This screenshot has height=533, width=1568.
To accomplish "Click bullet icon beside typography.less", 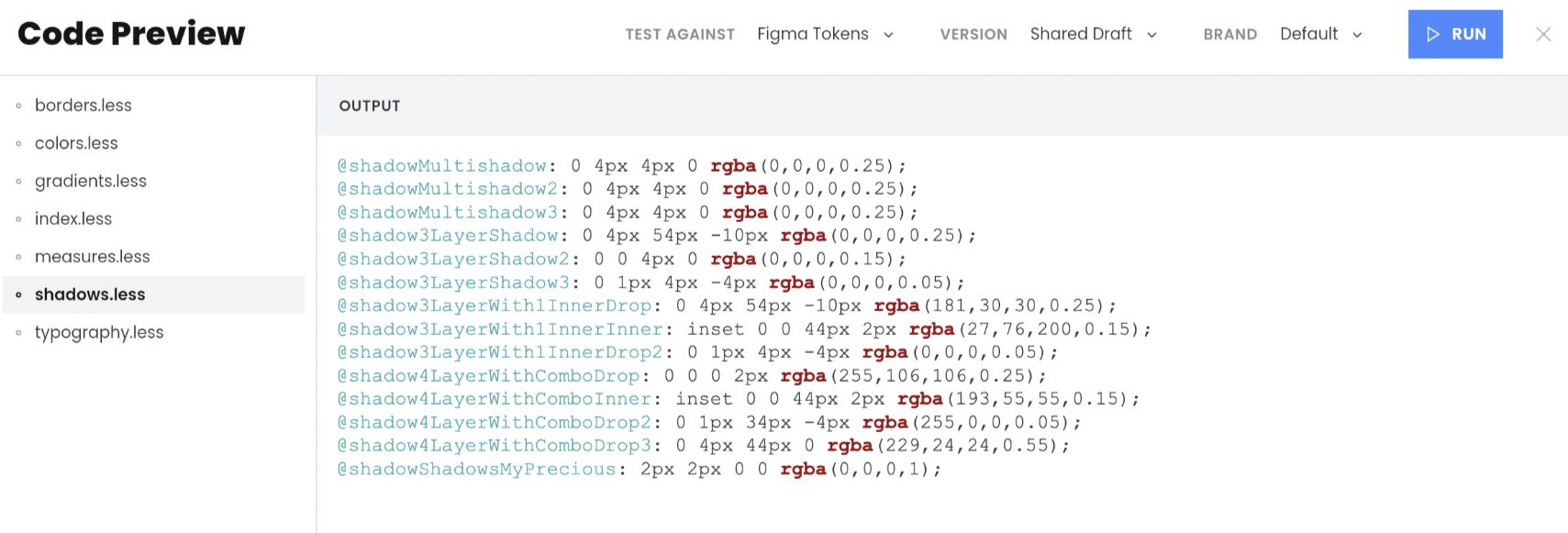I will point(18,332).
